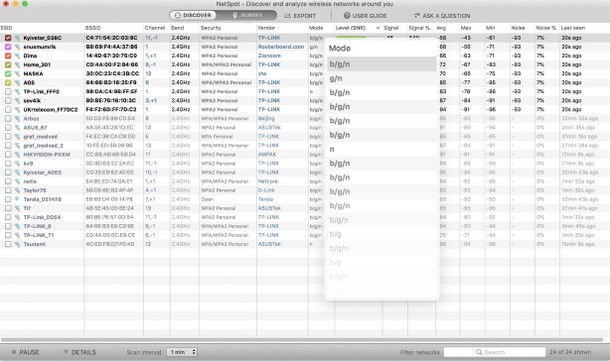Click the AMPAK vendor link
Viewport: 610px width, 362px height.
point(267,154)
